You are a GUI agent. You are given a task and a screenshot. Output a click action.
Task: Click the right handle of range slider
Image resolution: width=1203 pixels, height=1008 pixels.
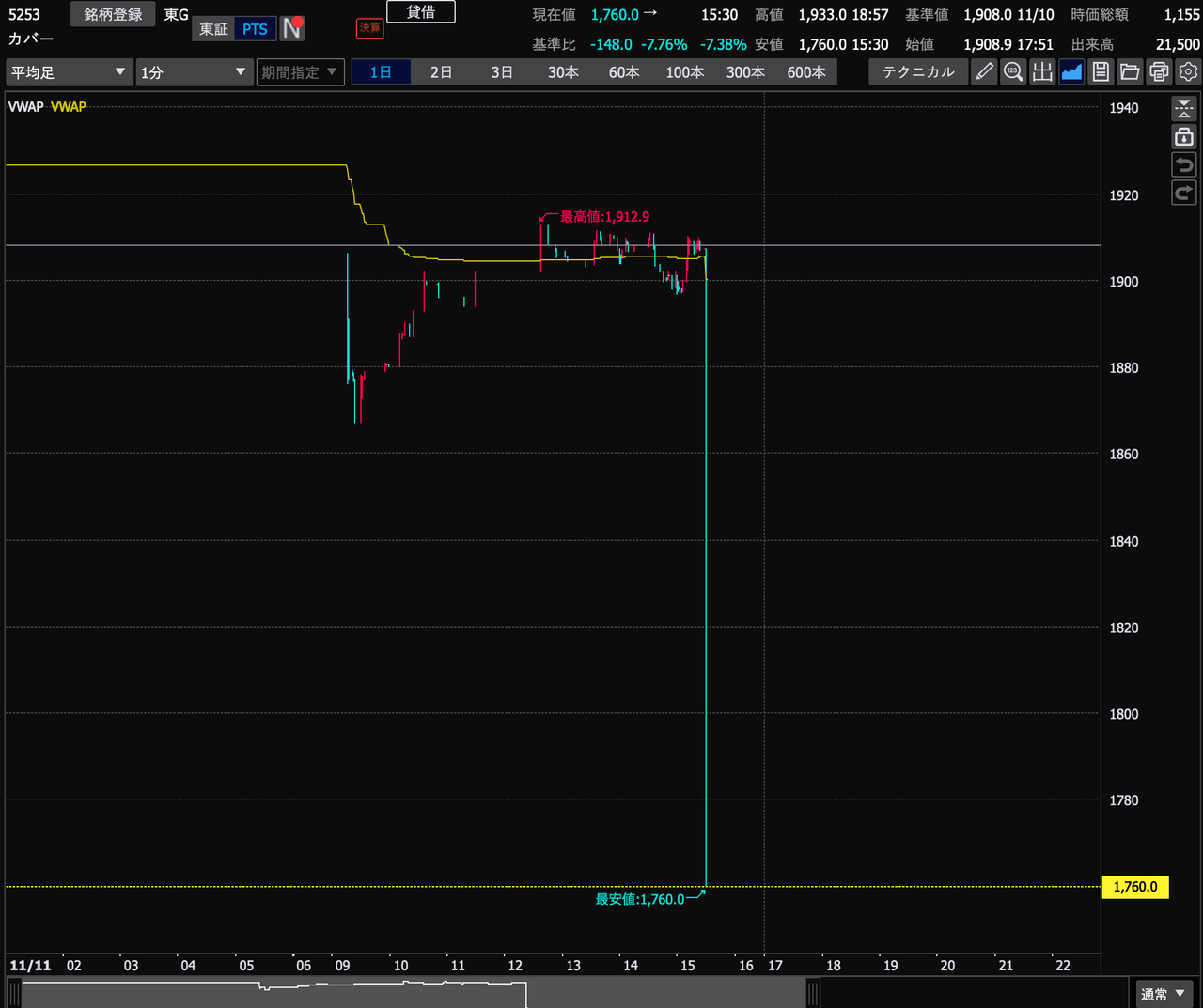[x=813, y=993]
